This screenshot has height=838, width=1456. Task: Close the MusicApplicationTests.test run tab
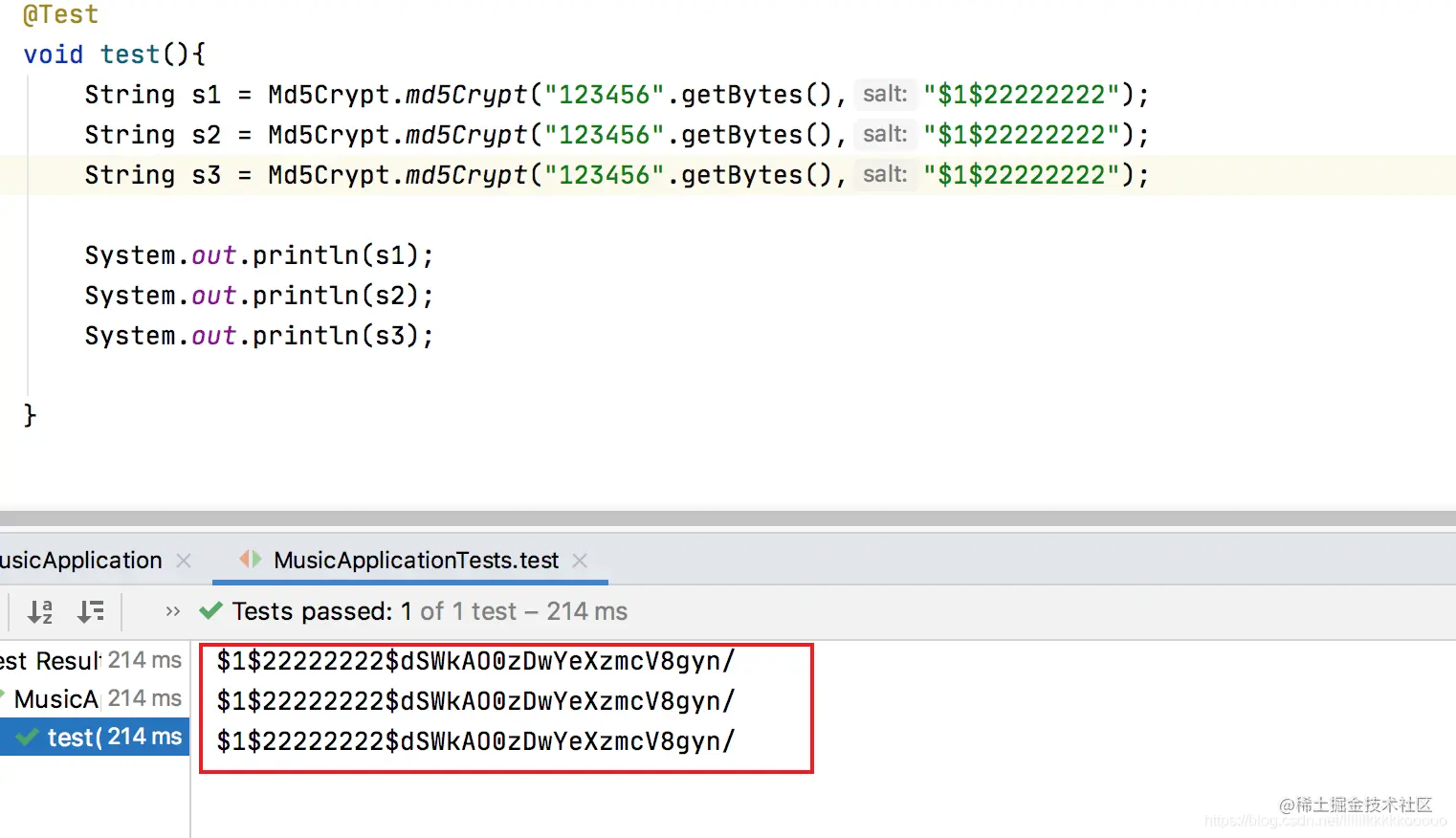580,561
